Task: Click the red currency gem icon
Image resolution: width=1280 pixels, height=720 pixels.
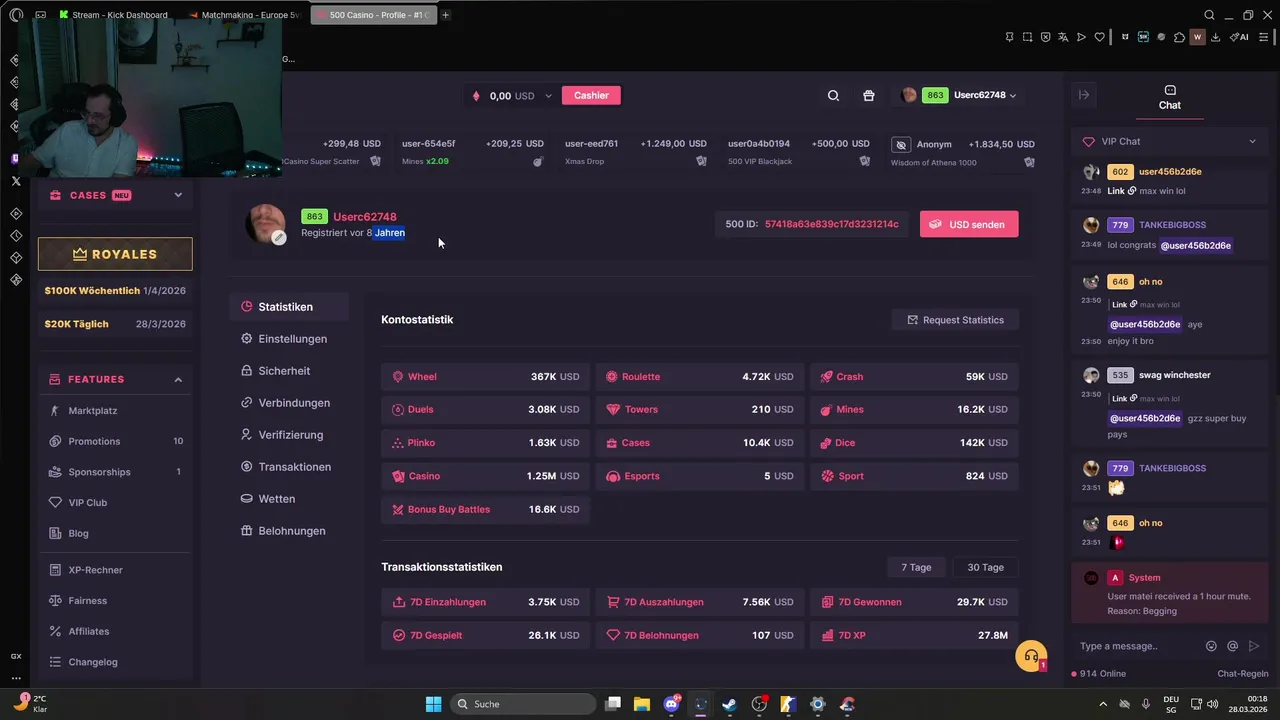Action: [476, 96]
